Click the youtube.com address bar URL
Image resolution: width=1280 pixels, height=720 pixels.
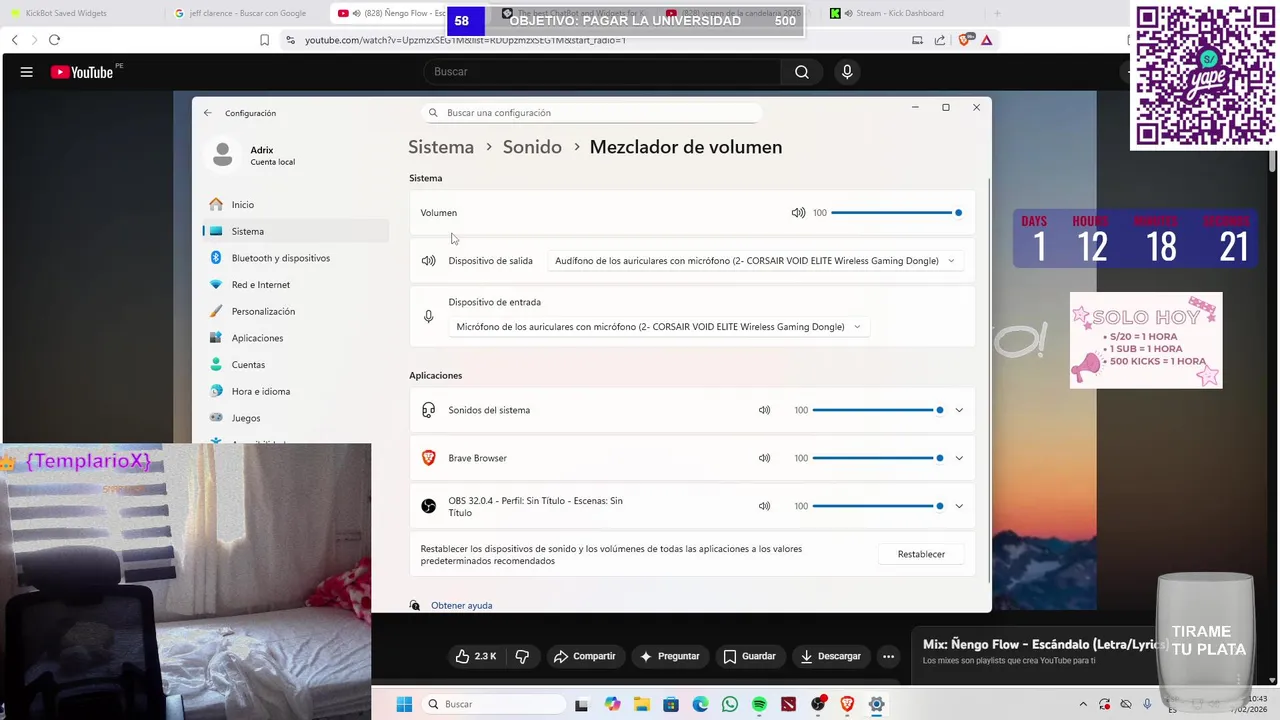click(465, 40)
